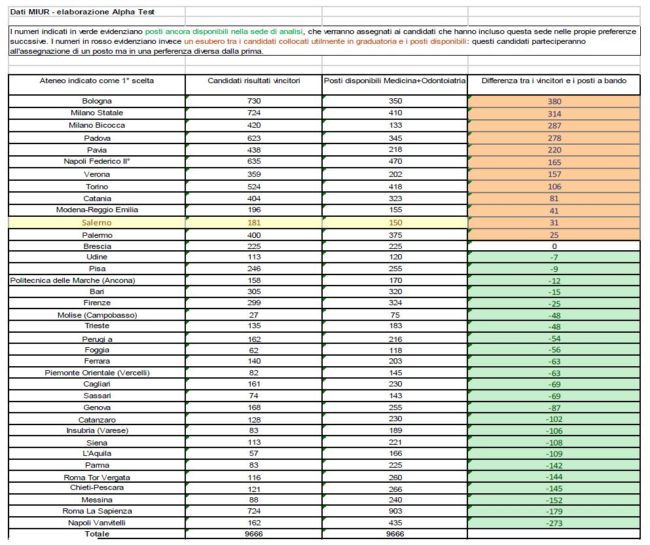
Task: Click the Salerno winners value 181
Action: 254,223
